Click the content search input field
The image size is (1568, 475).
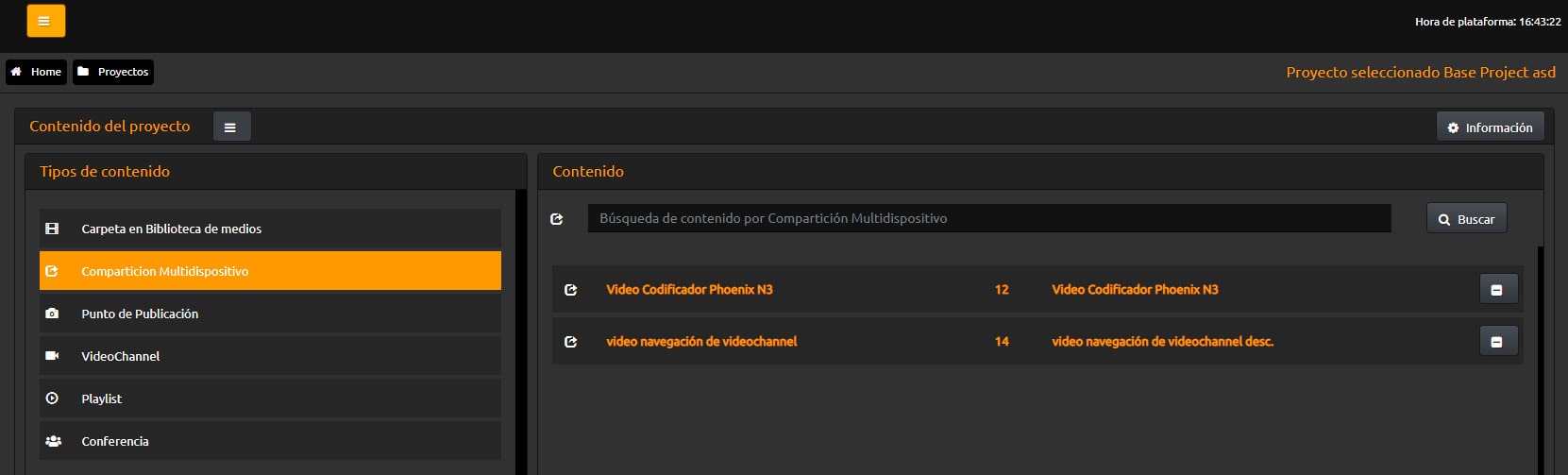[989, 218]
